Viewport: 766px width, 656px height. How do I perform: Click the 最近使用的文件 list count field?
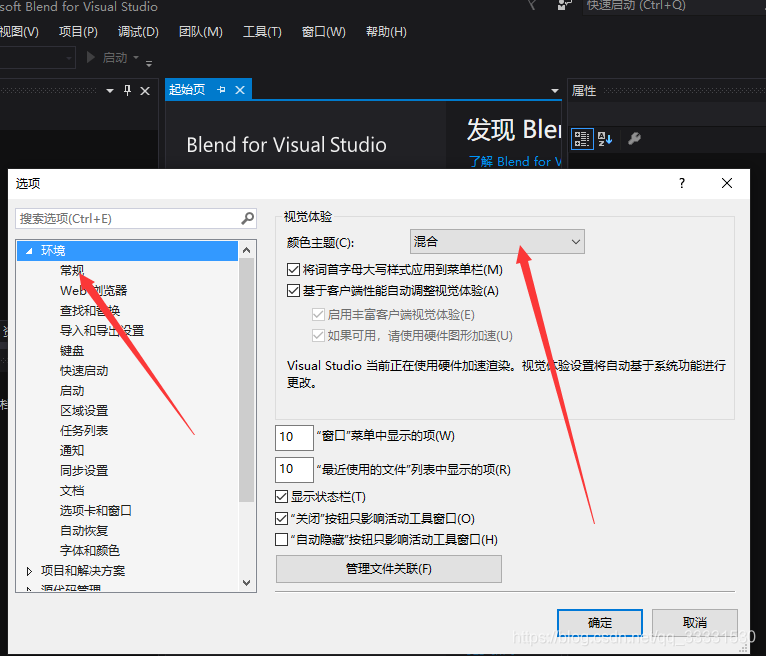pyautogui.click(x=294, y=469)
